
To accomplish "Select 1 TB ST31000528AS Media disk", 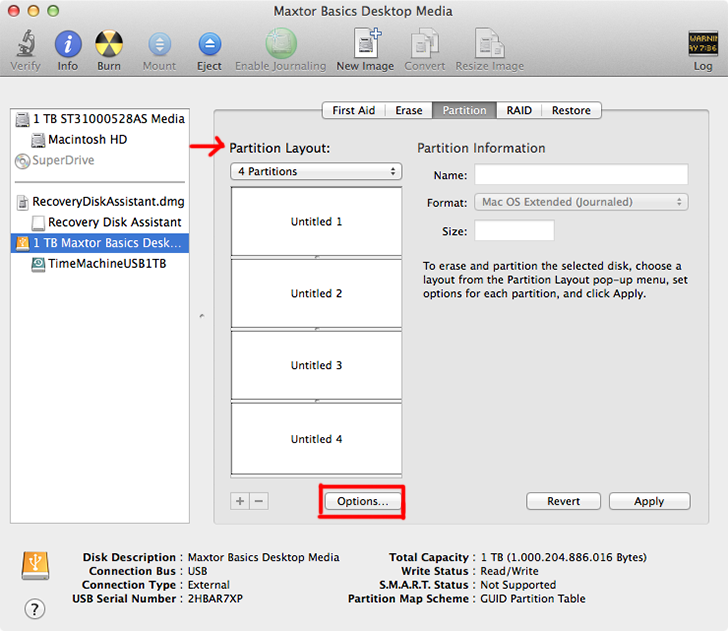I will pos(100,119).
